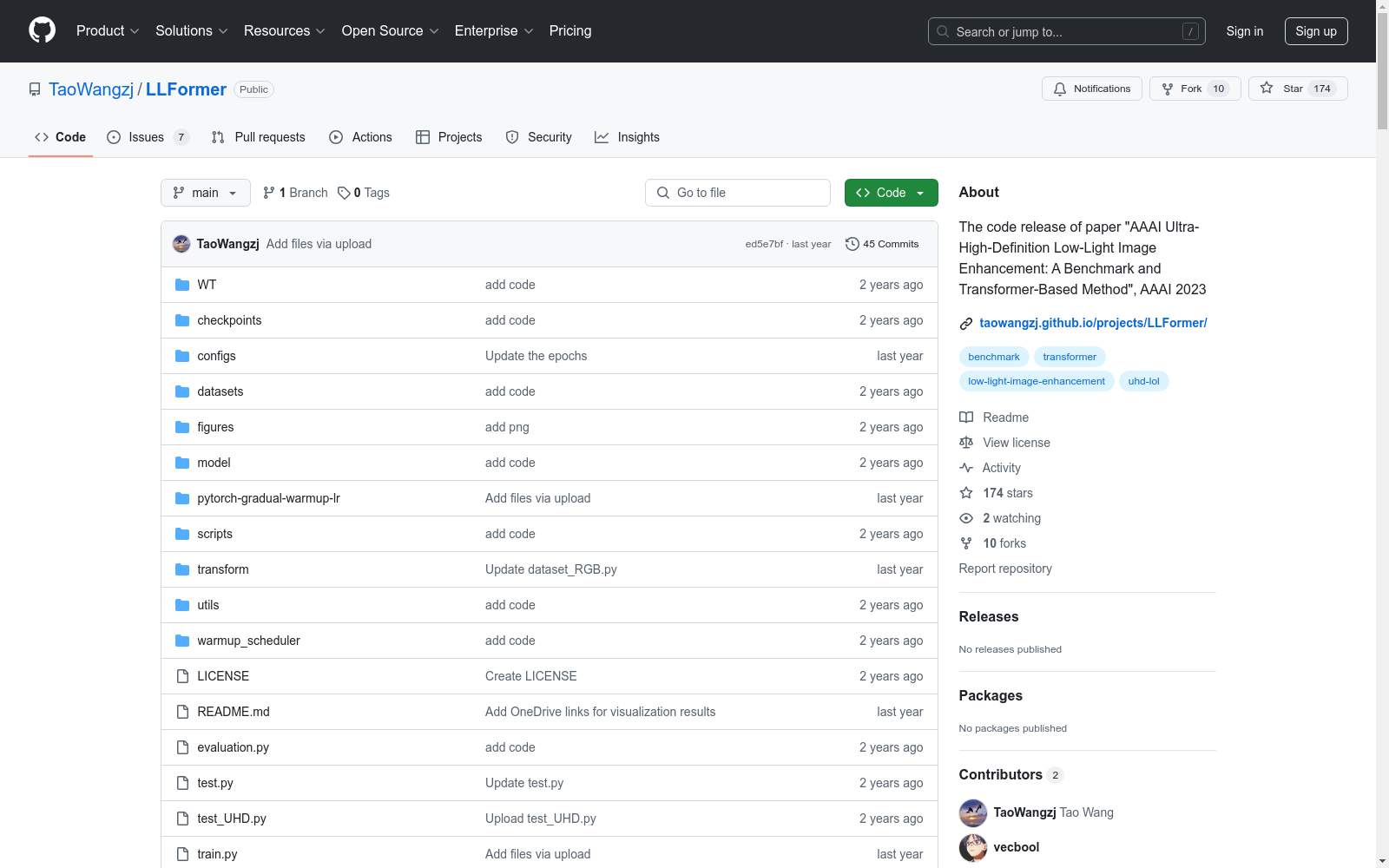Image resolution: width=1389 pixels, height=868 pixels.
Task: Open the TaoWangzj owner link
Action: (91, 89)
